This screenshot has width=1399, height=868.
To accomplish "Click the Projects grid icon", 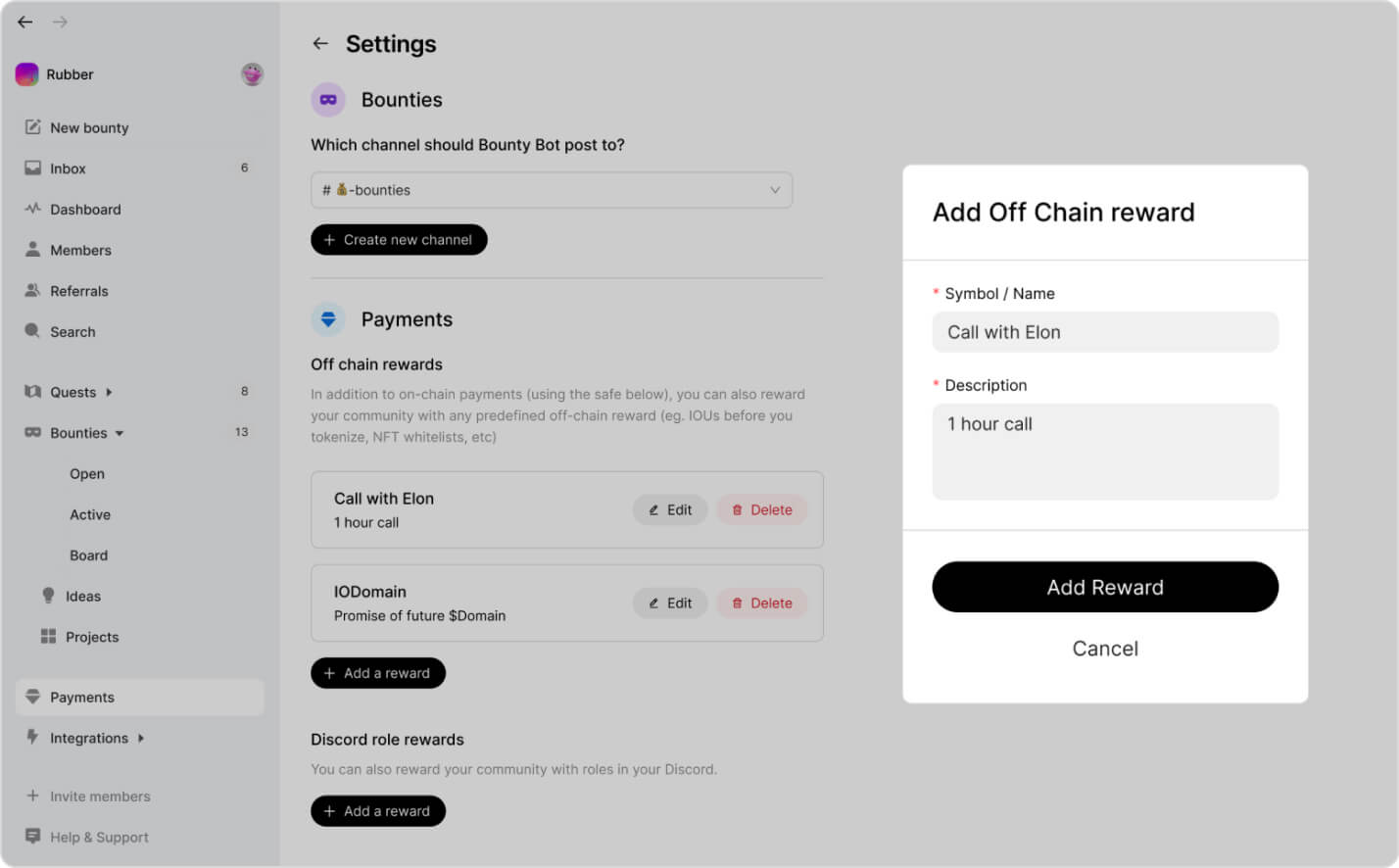I will click(48, 637).
